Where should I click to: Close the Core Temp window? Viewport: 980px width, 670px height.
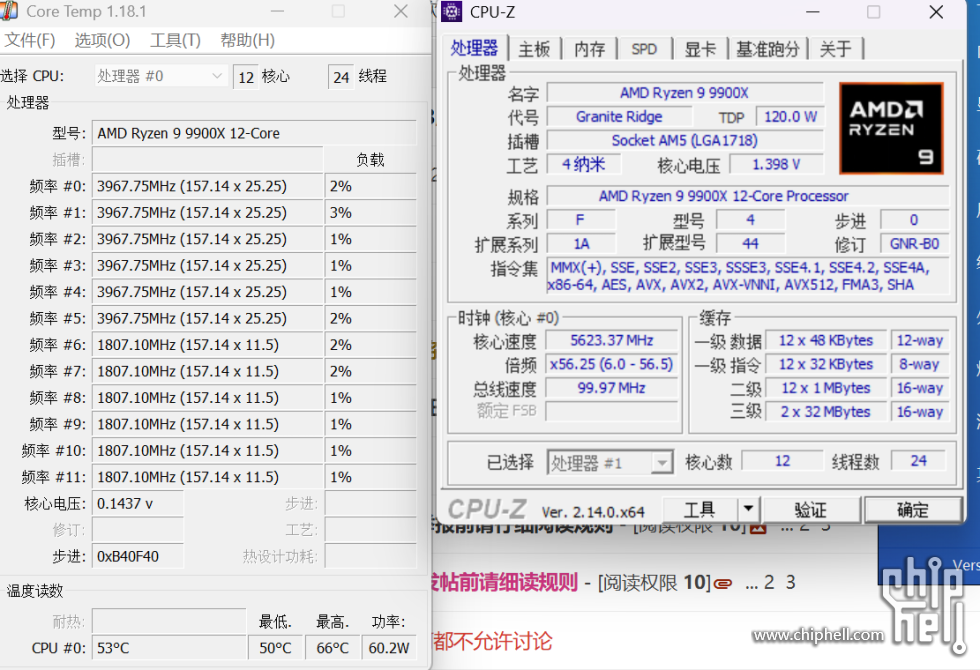click(401, 11)
